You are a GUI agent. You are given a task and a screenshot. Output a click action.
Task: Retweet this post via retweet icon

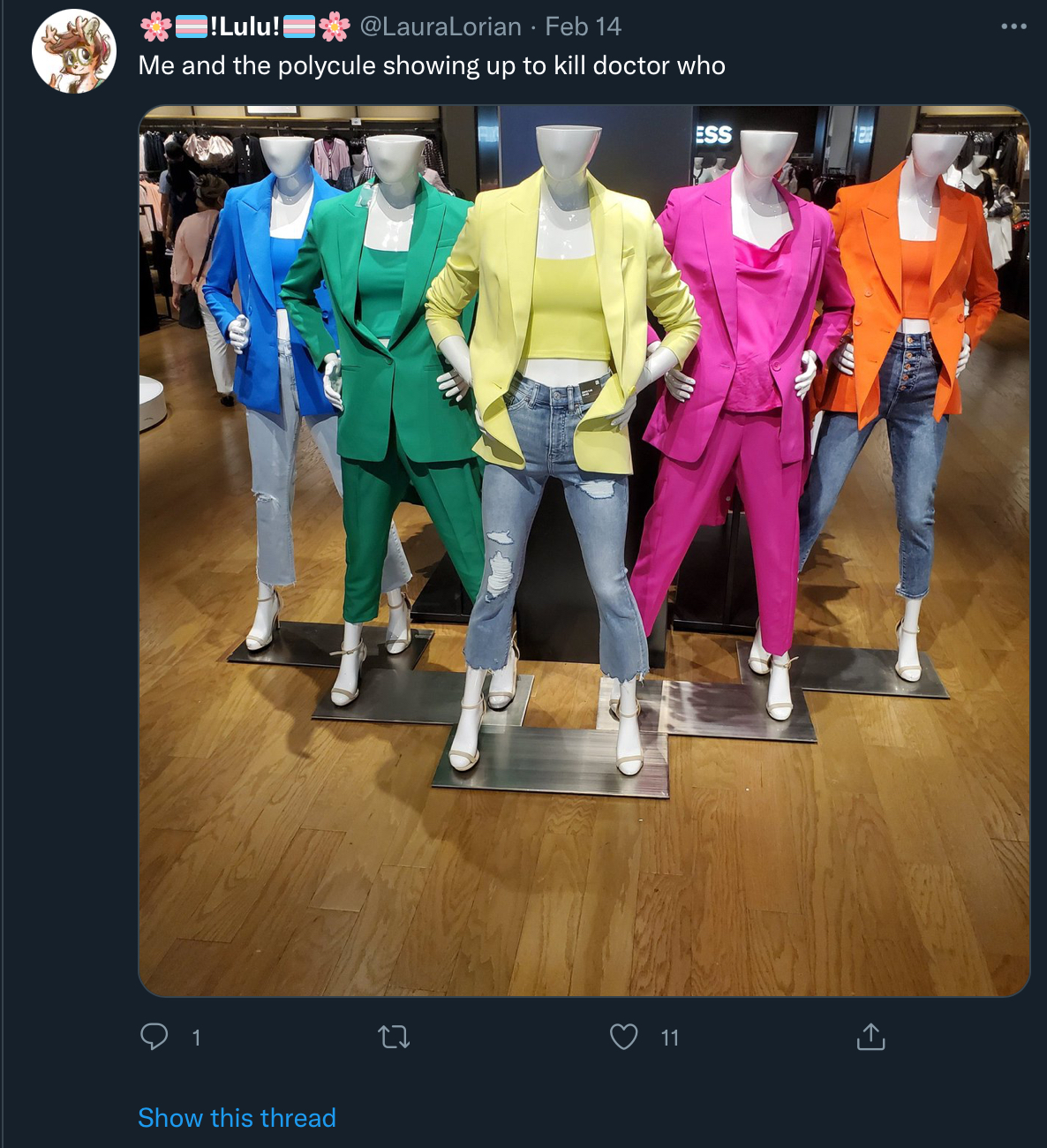click(x=394, y=1037)
